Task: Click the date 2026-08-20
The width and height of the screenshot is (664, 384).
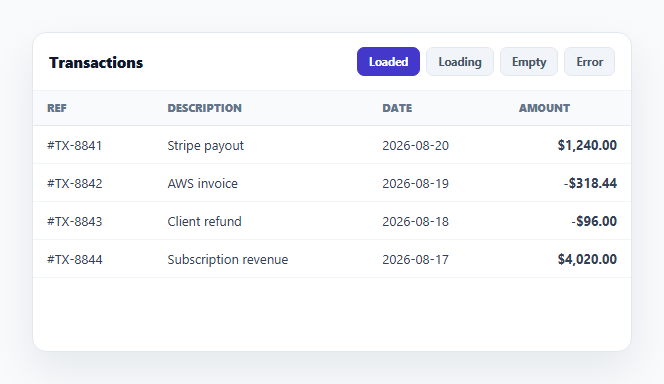Action: 415,146
